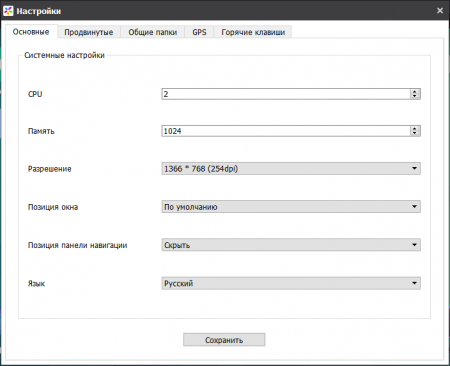This screenshot has height=366, width=450.
Task: Open the Позиция окна dropdown
Action: click(x=291, y=207)
